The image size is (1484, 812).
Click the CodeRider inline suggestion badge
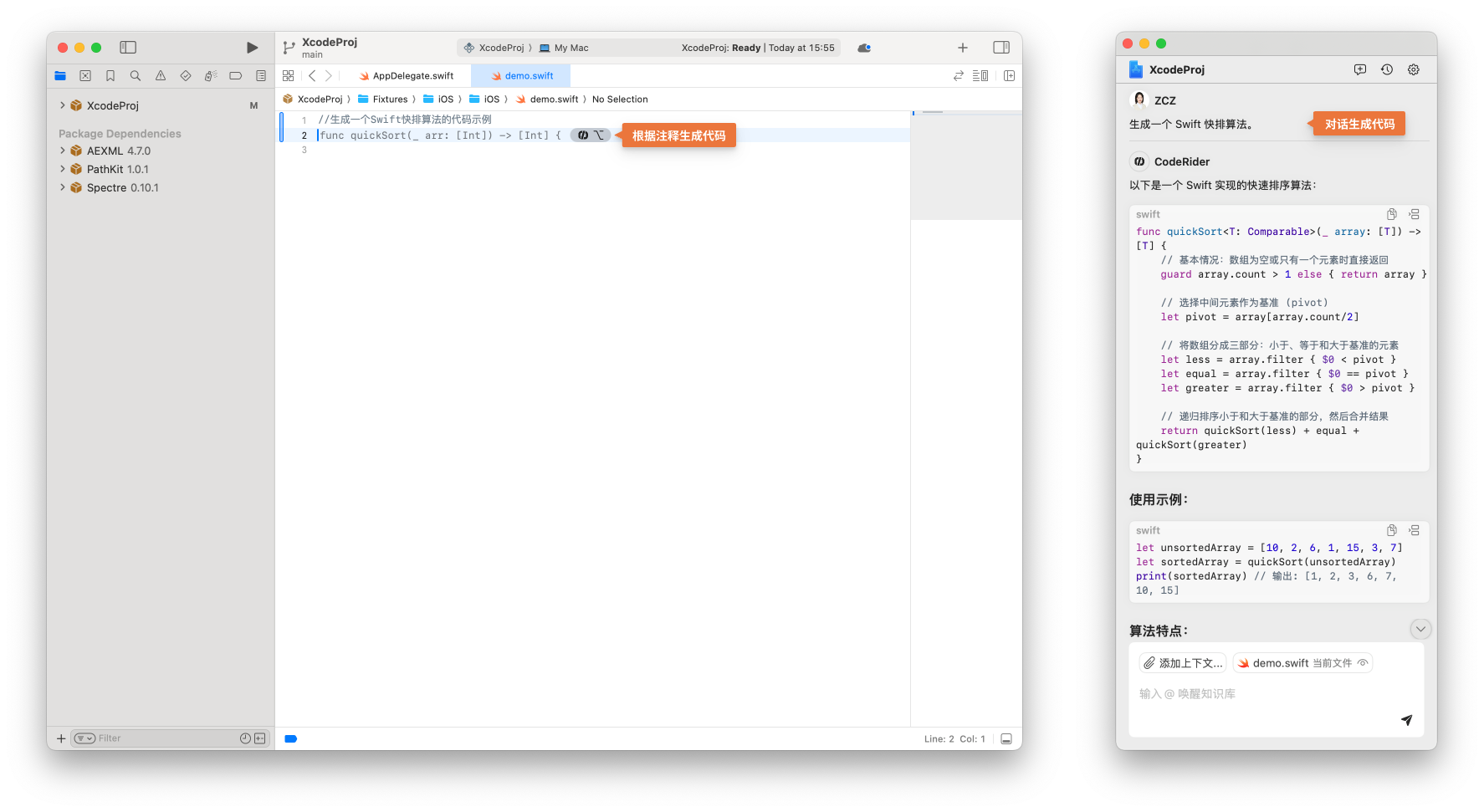tap(591, 135)
